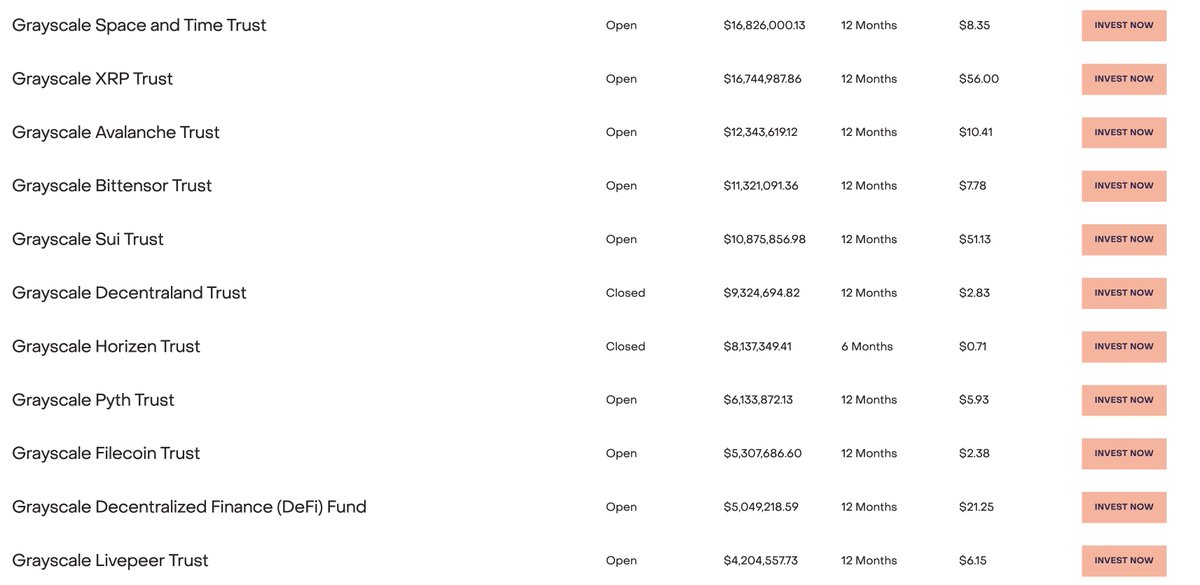Open the Grayscale Horizen Trust name link
Screen dimensions: 1200x585
(106, 346)
